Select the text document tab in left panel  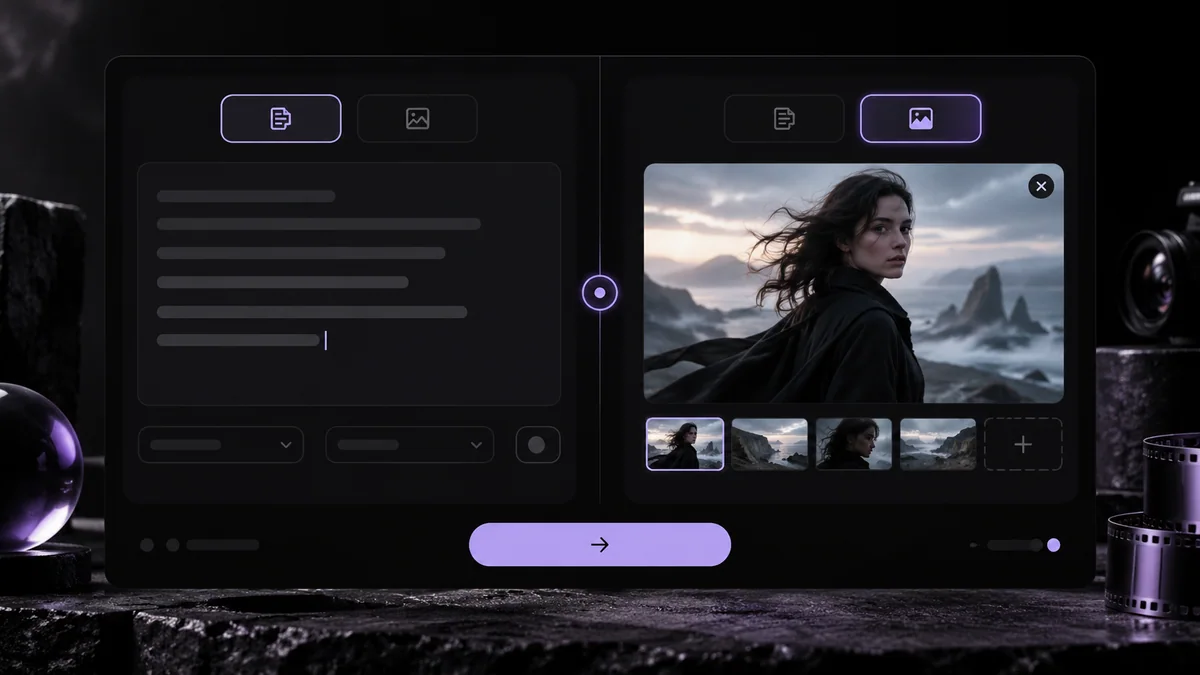tap(281, 118)
